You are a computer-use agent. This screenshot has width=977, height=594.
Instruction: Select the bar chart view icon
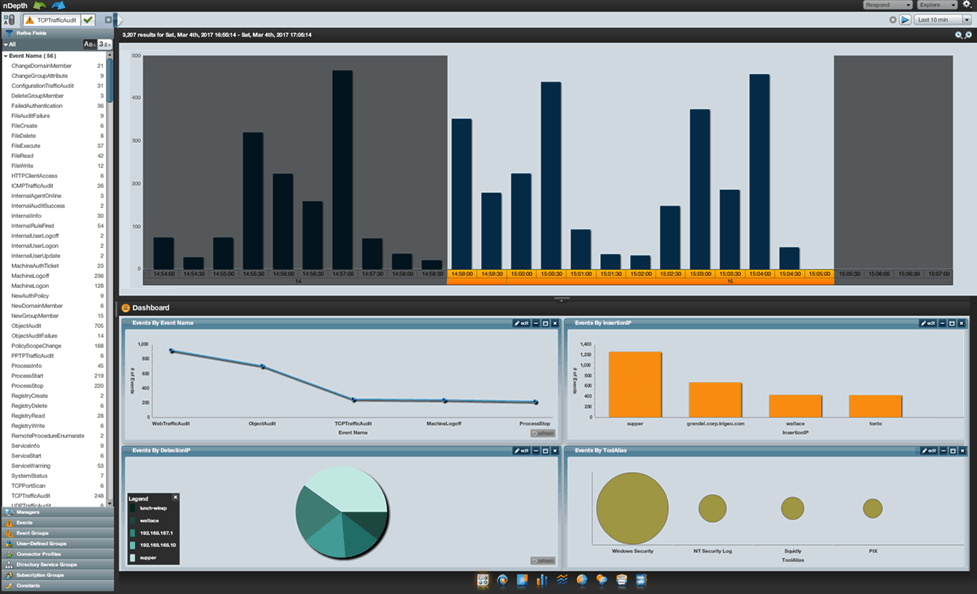pyautogui.click(x=542, y=581)
